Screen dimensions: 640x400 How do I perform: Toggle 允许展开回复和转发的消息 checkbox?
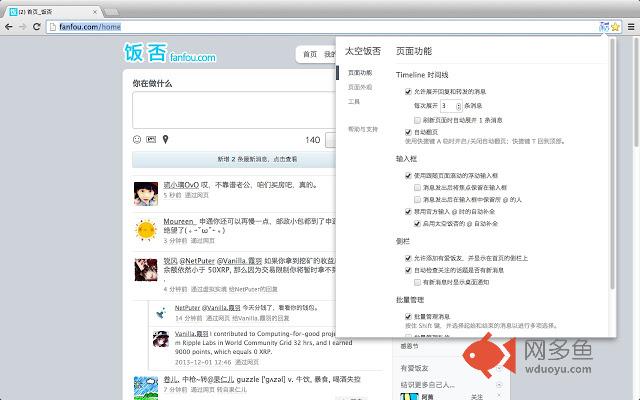[x=409, y=91]
